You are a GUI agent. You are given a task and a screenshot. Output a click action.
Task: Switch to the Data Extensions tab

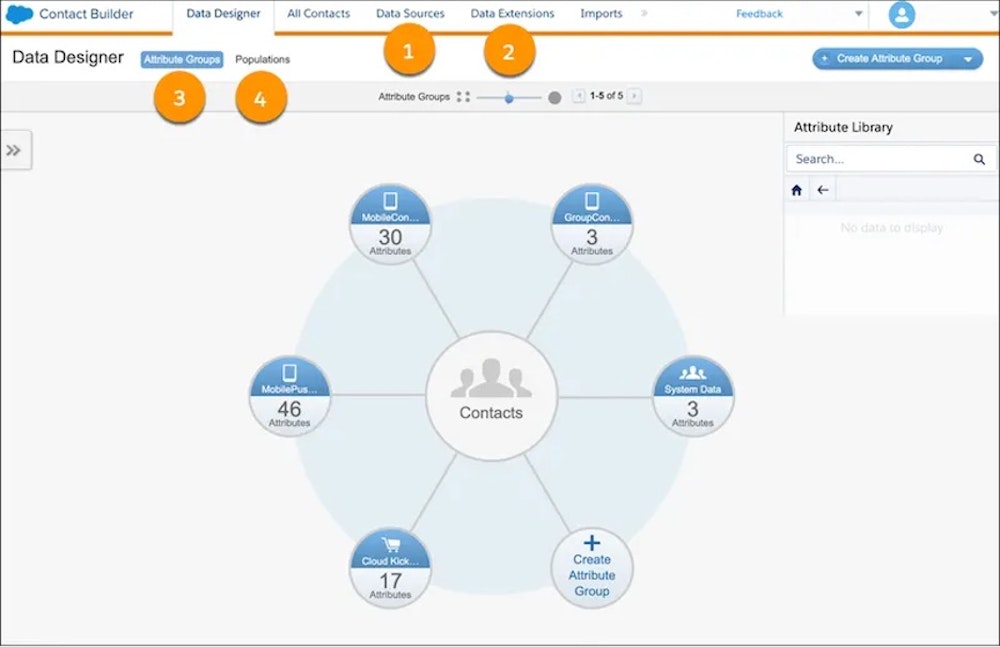coord(511,14)
